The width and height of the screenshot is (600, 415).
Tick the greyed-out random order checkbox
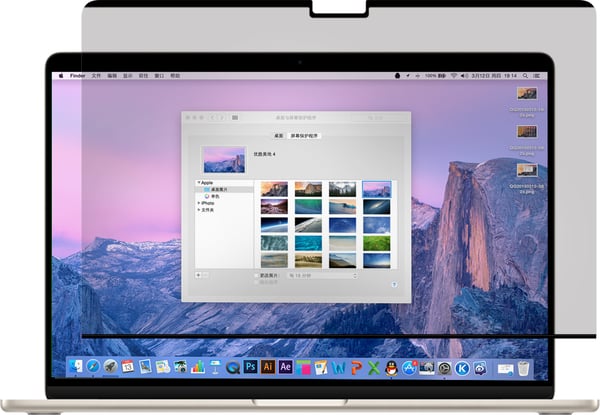click(x=257, y=282)
